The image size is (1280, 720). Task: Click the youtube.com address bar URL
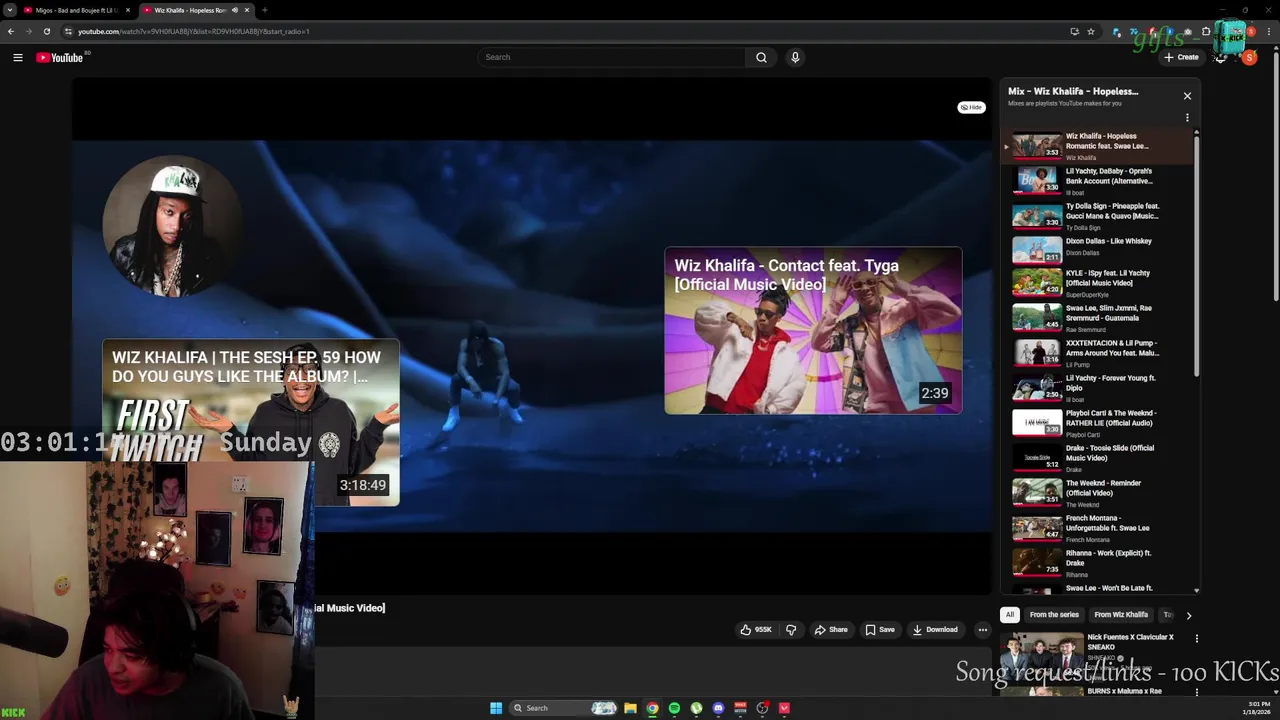click(194, 31)
